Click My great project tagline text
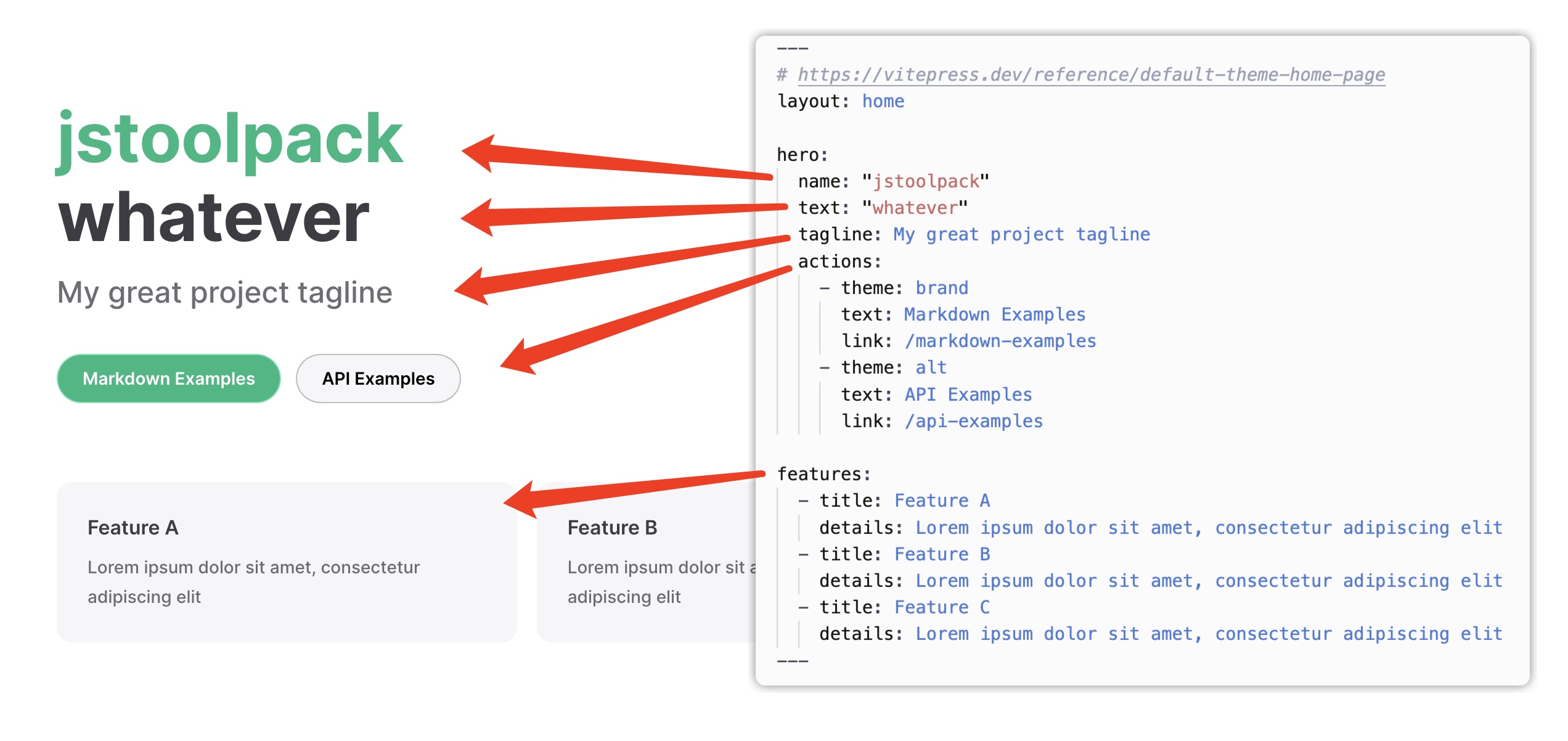 [x=224, y=292]
